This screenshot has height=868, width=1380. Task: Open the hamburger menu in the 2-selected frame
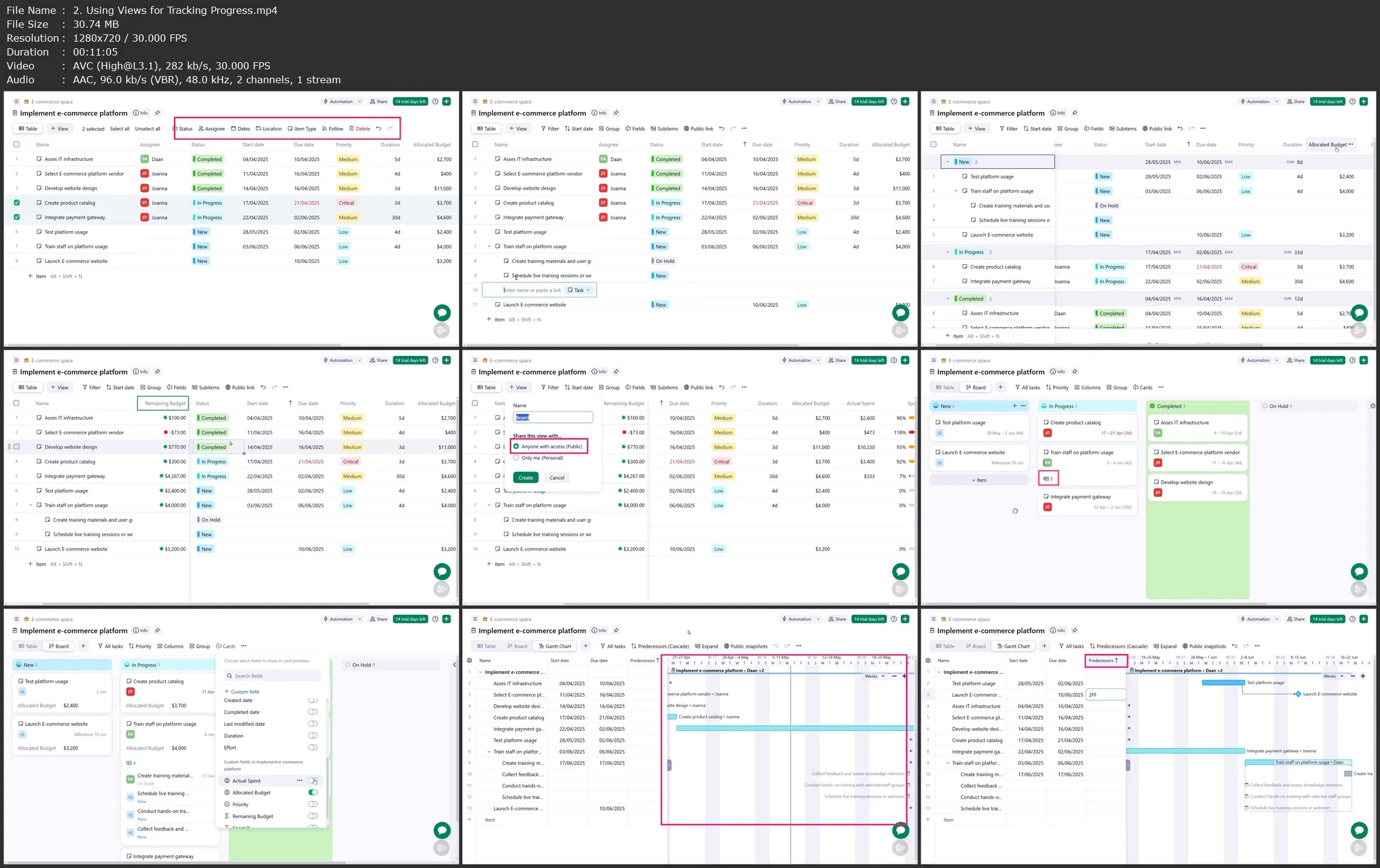pyautogui.click(x=16, y=101)
